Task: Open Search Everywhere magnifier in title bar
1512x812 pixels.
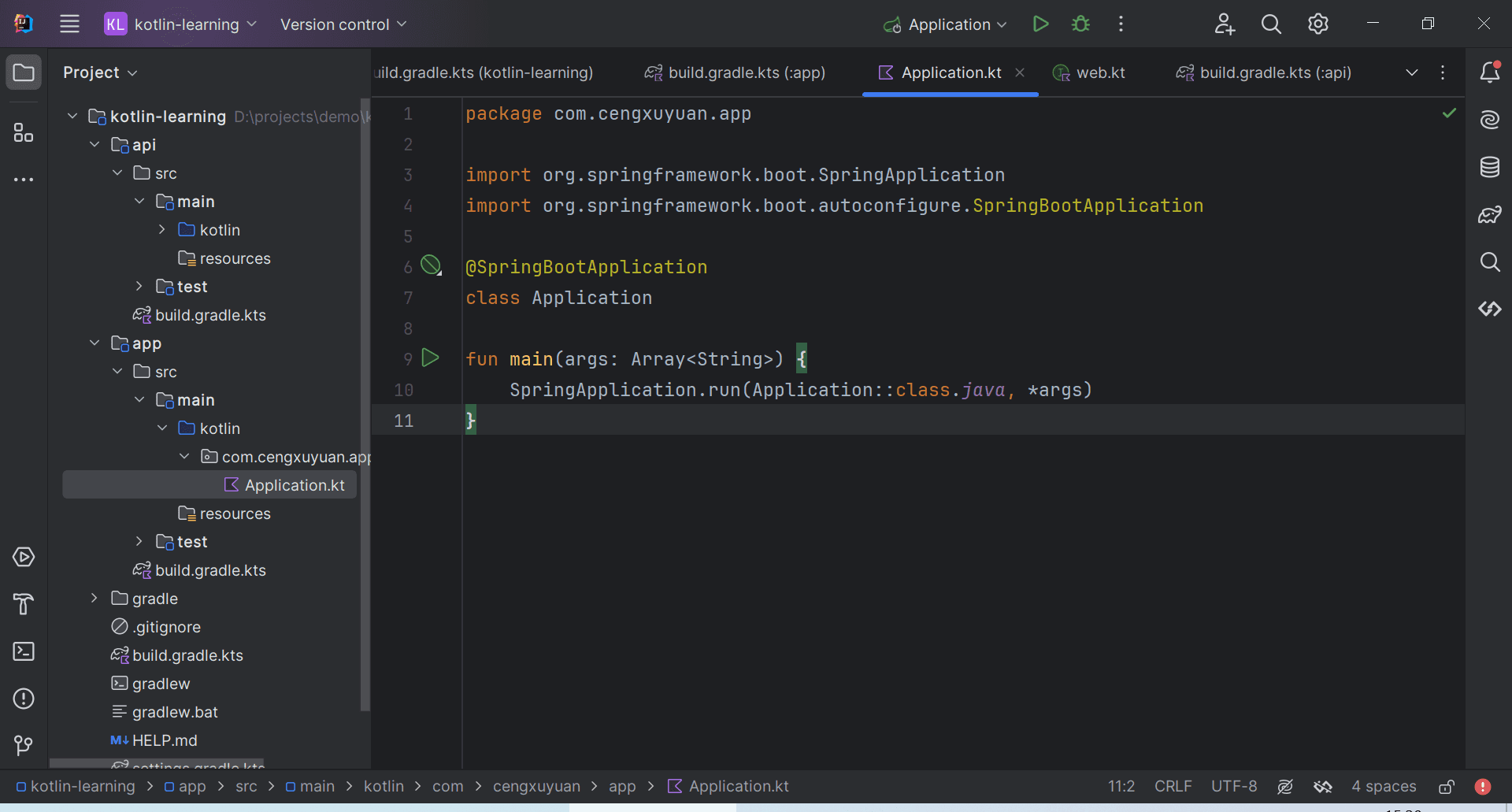Action: click(1271, 24)
